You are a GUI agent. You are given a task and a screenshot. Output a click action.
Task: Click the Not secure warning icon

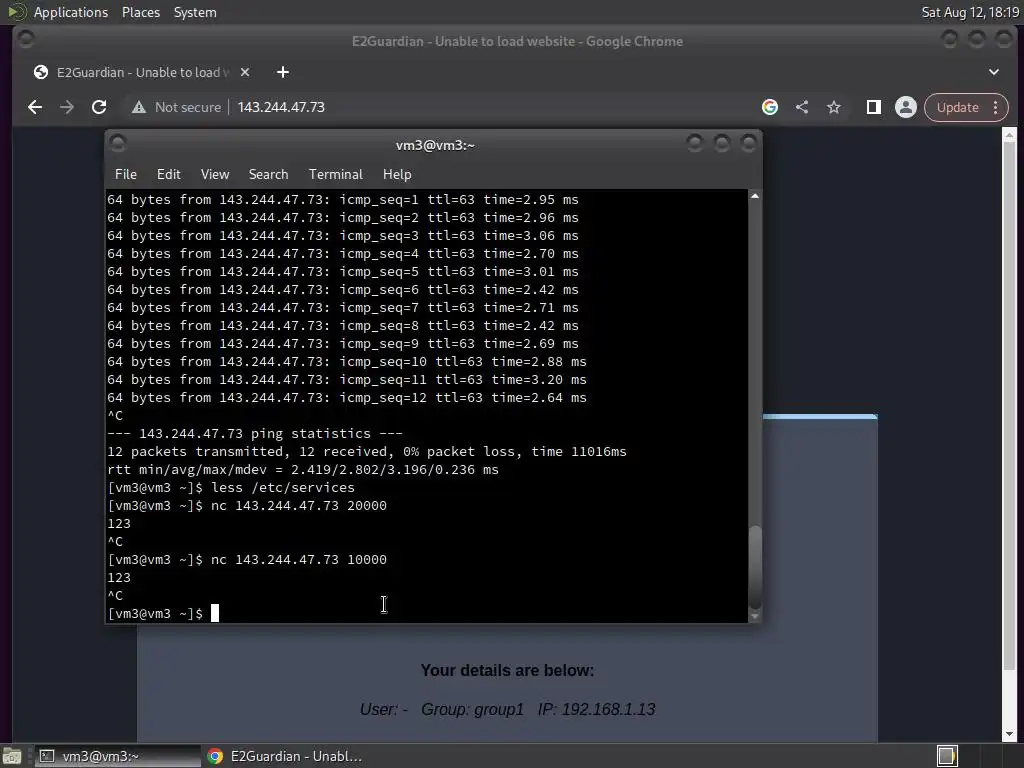(138, 107)
